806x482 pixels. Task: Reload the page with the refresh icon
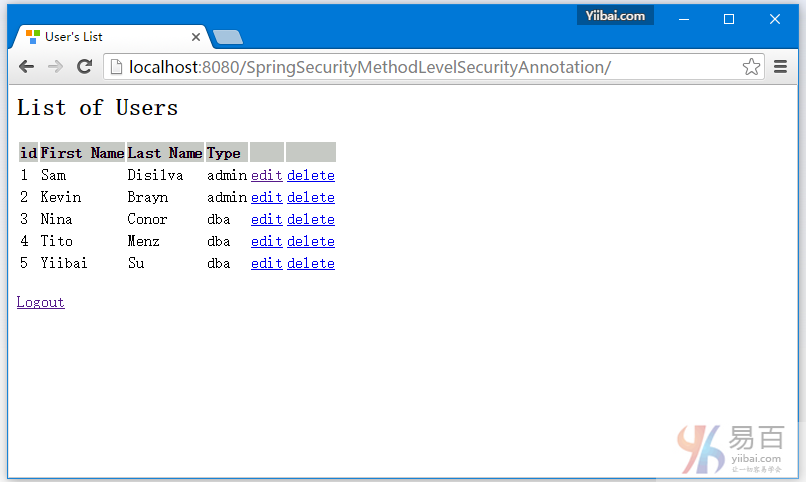coord(84,66)
